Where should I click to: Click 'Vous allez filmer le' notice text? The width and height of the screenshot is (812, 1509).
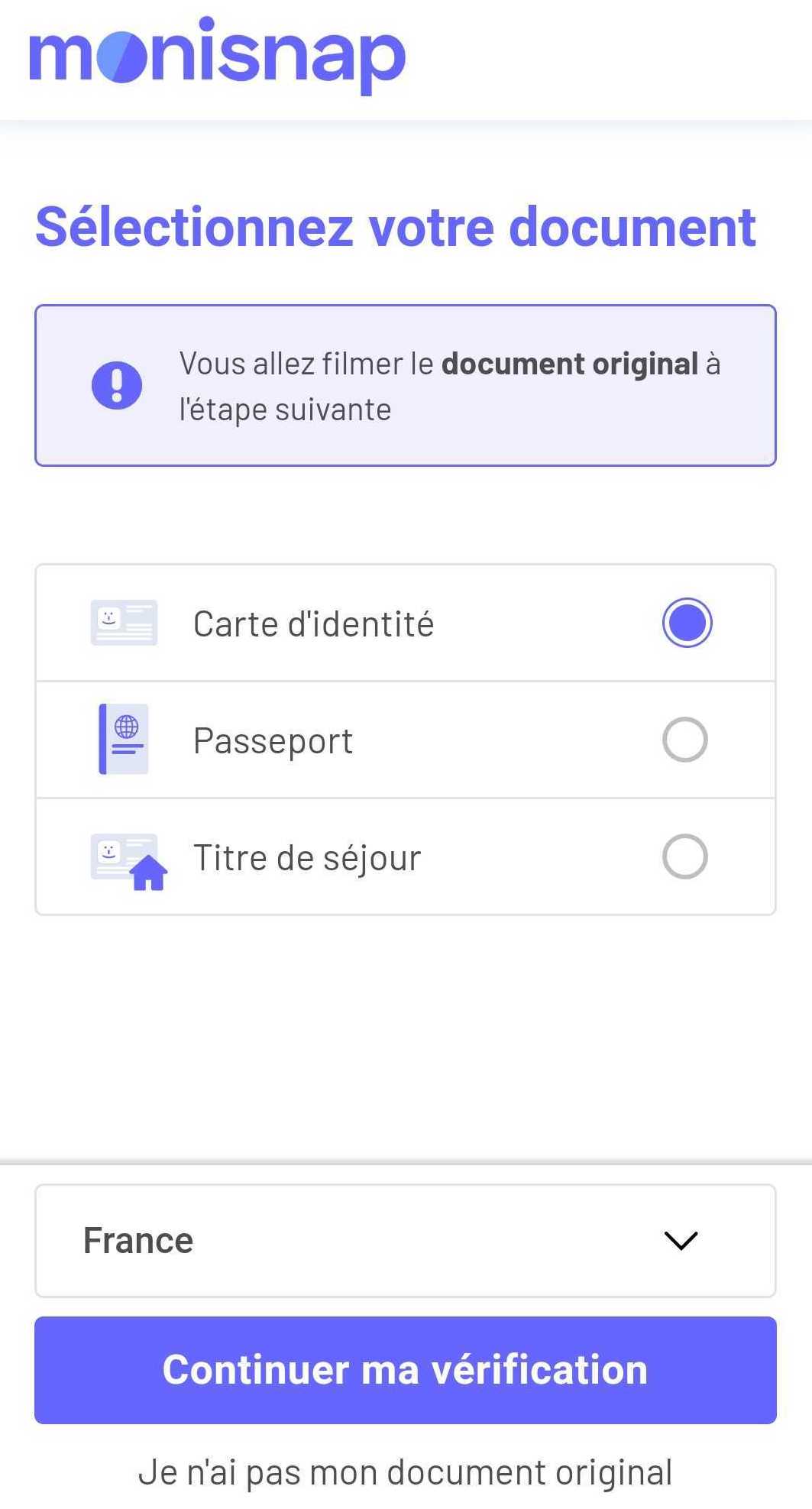click(x=306, y=364)
